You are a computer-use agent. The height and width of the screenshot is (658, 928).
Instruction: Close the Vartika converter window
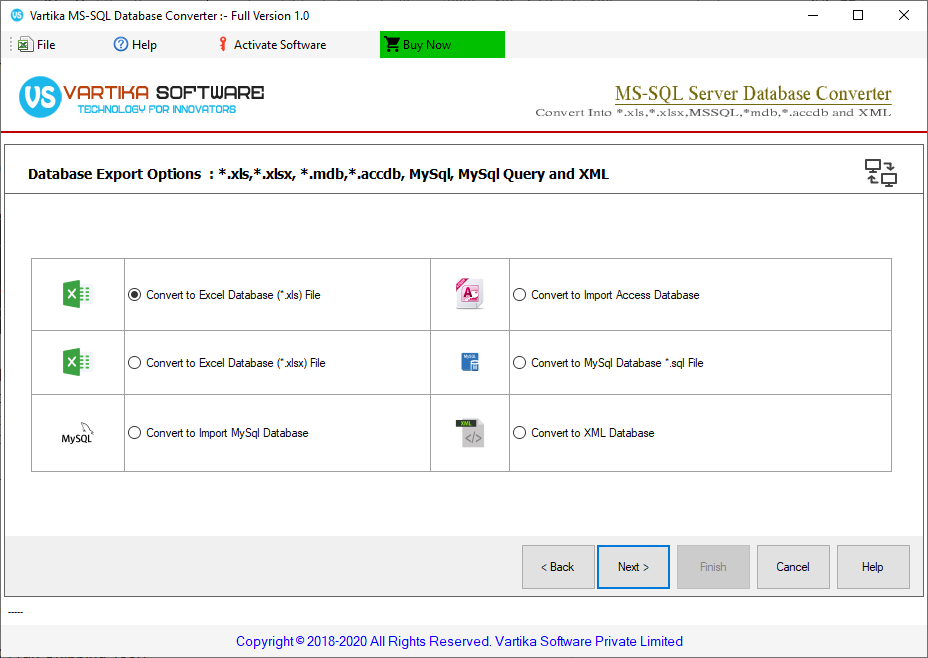click(904, 15)
